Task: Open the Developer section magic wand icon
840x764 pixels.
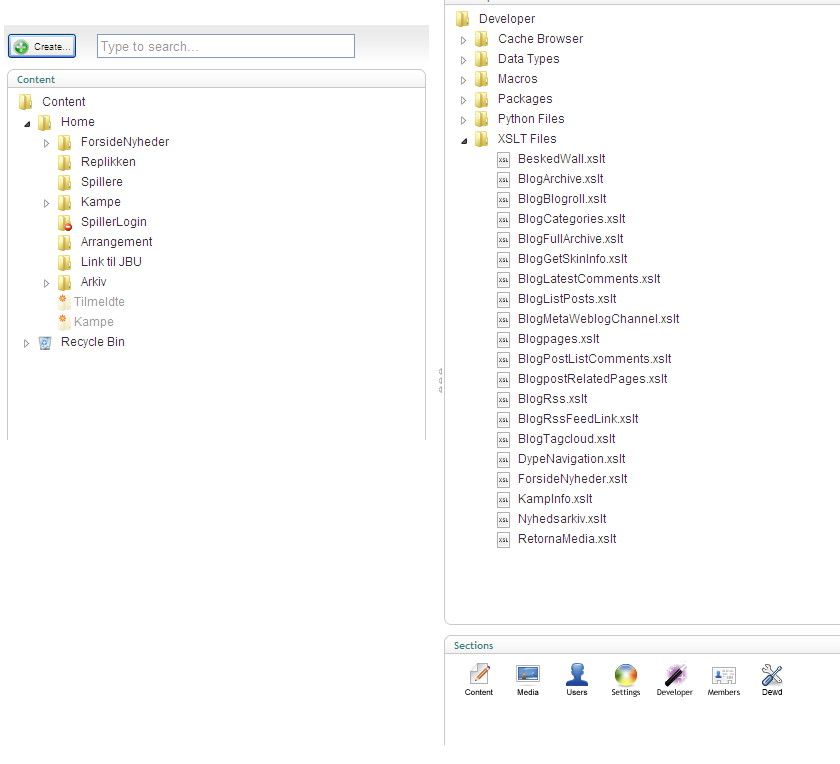Action: tap(675, 675)
